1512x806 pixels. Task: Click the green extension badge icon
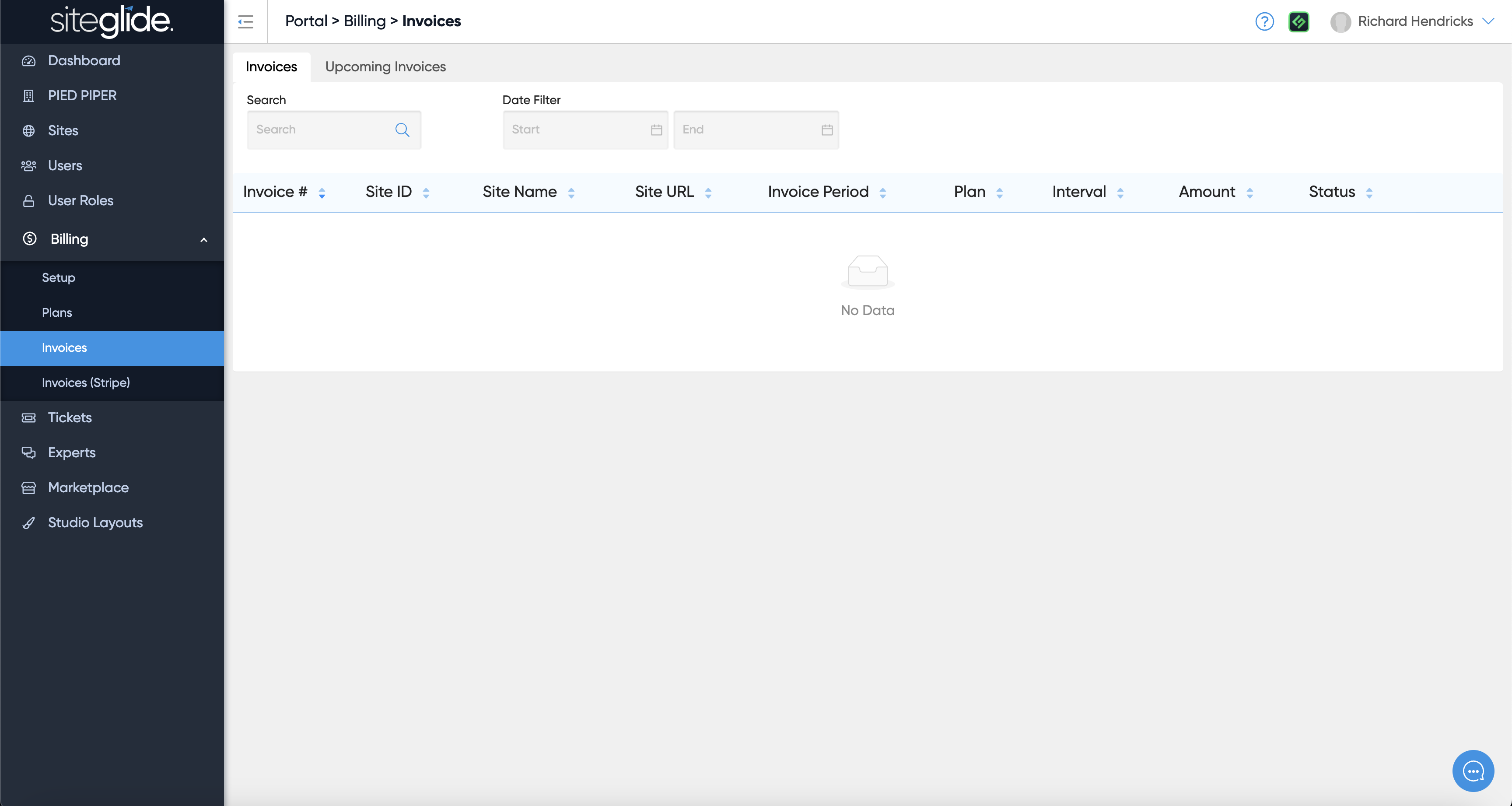coord(1298,22)
